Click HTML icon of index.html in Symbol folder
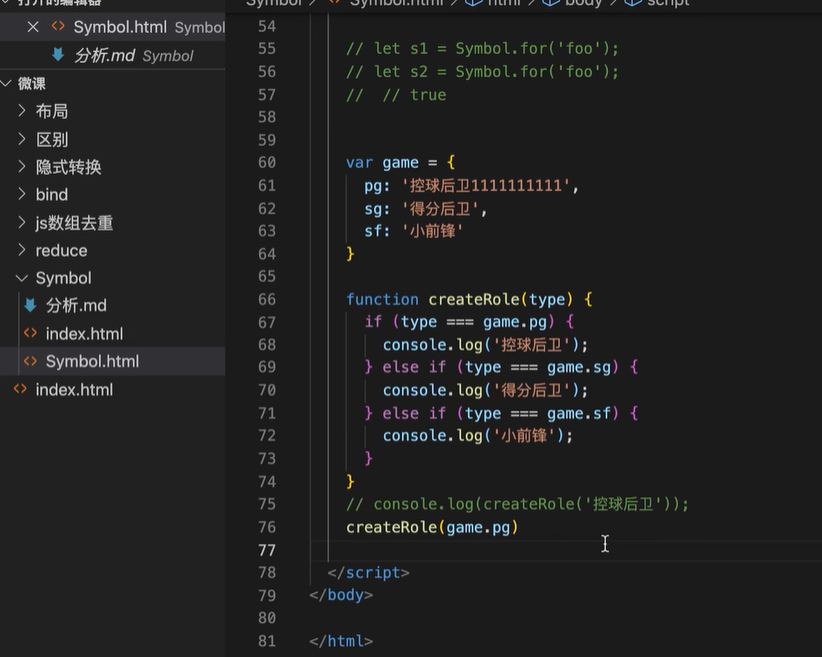 coord(30,333)
